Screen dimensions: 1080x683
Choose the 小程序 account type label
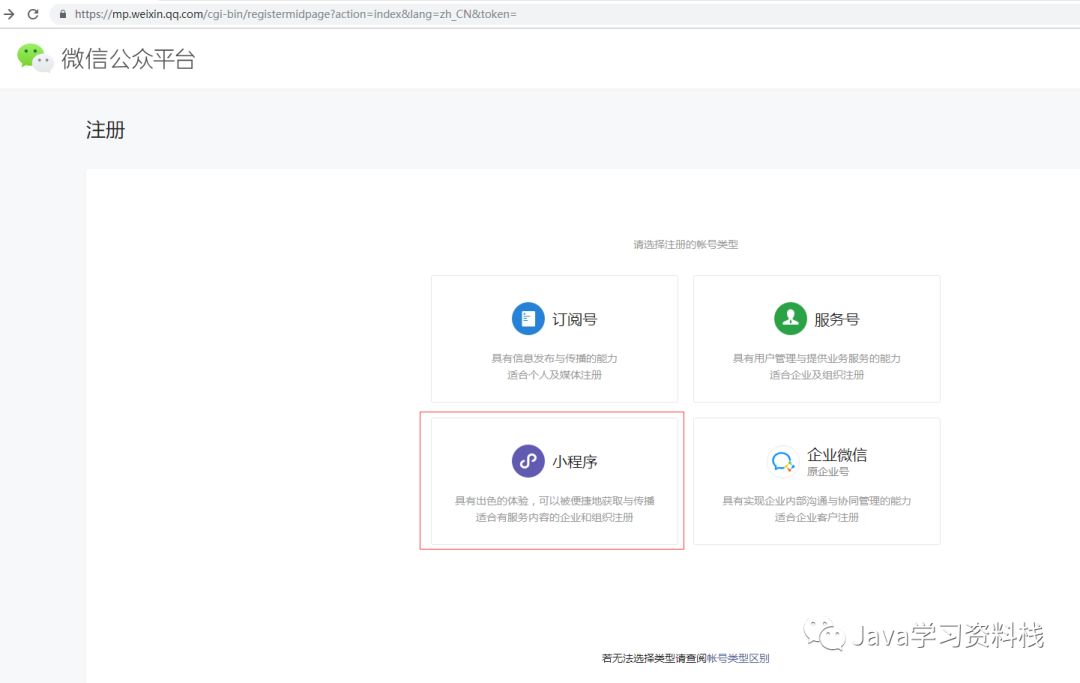574,462
